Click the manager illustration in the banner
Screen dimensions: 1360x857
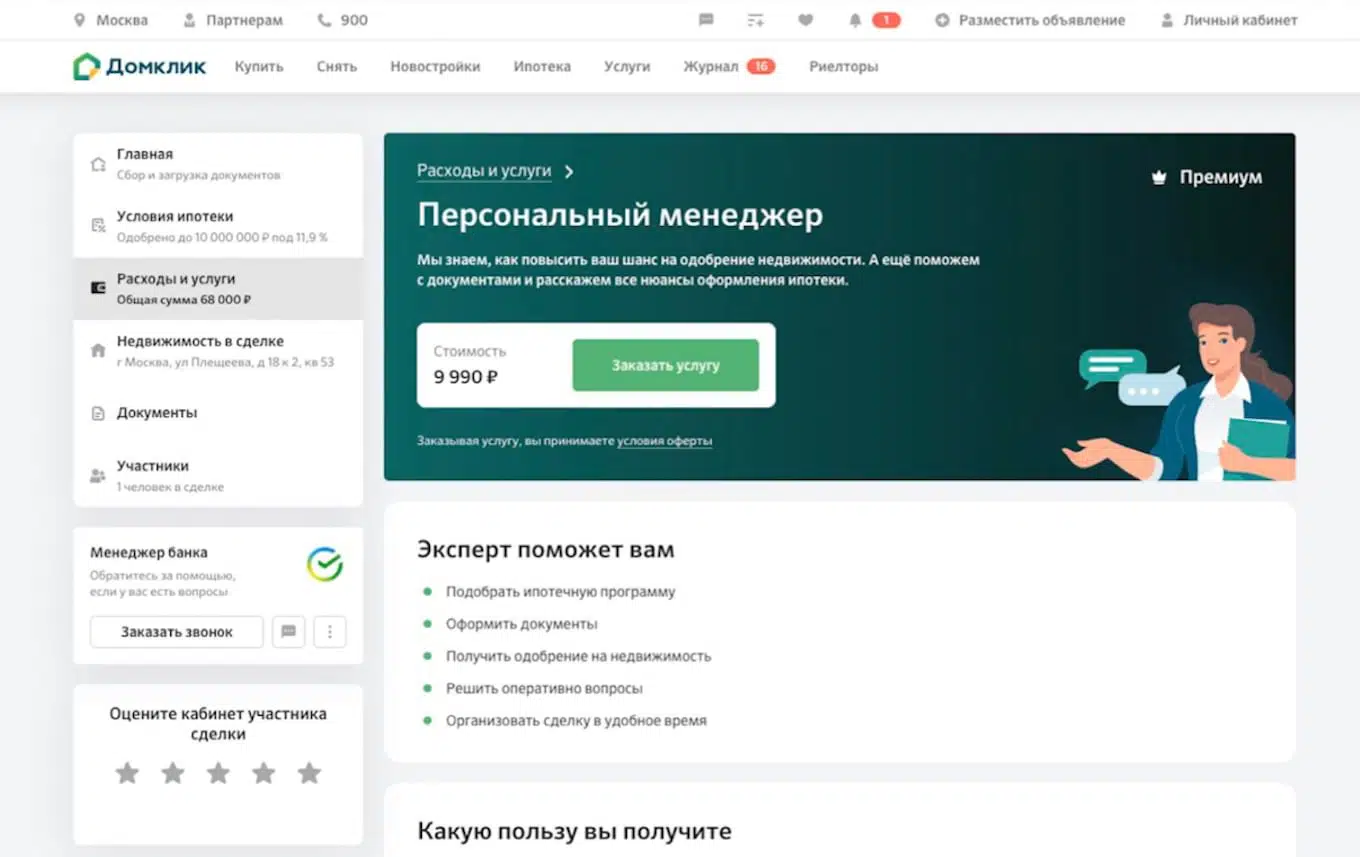pos(1180,392)
